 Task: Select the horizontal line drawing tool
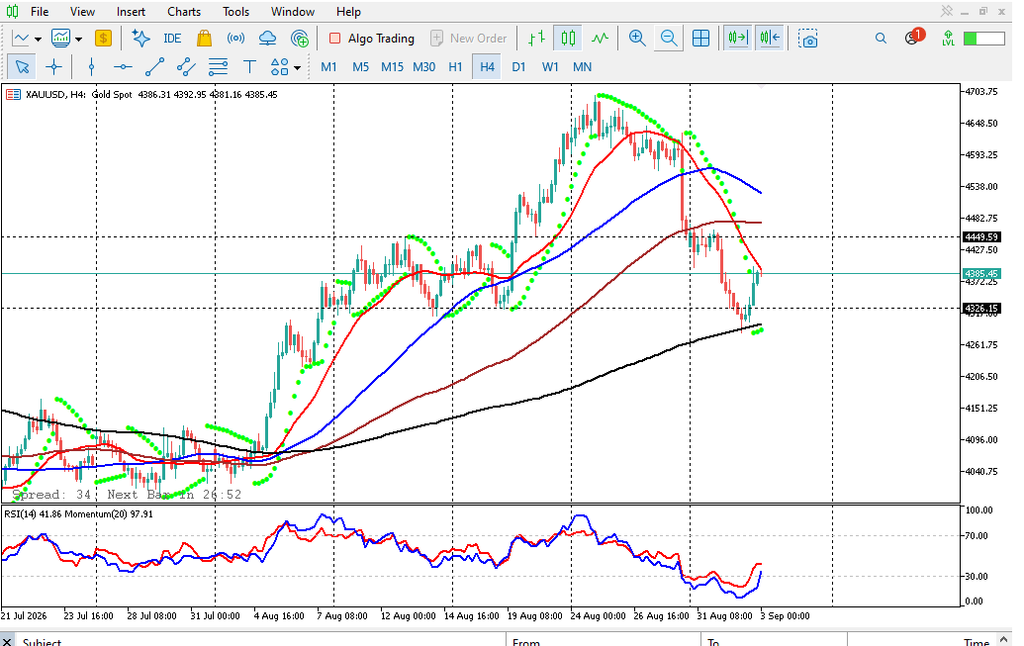123,67
